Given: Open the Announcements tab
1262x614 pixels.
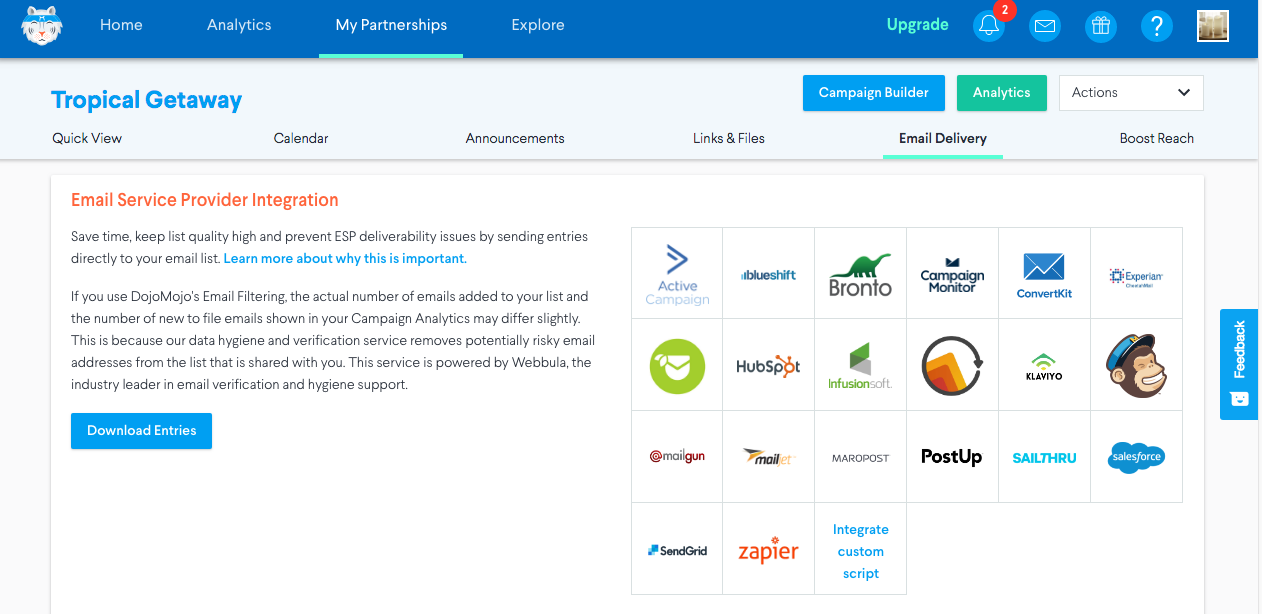Looking at the screenshot, I should pyautogui.click(x=515, y=138).
